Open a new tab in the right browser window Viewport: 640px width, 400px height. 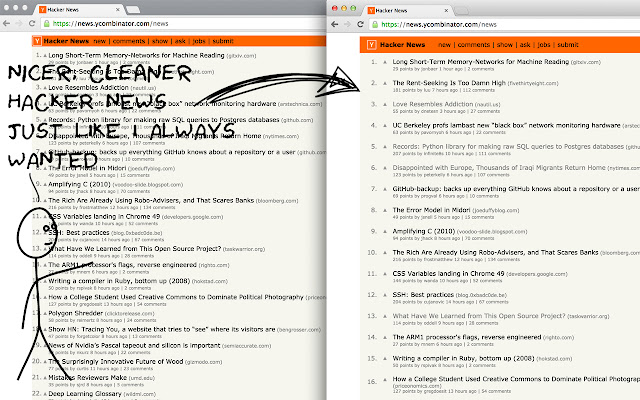pyautogui.click(x=461, y=11)
